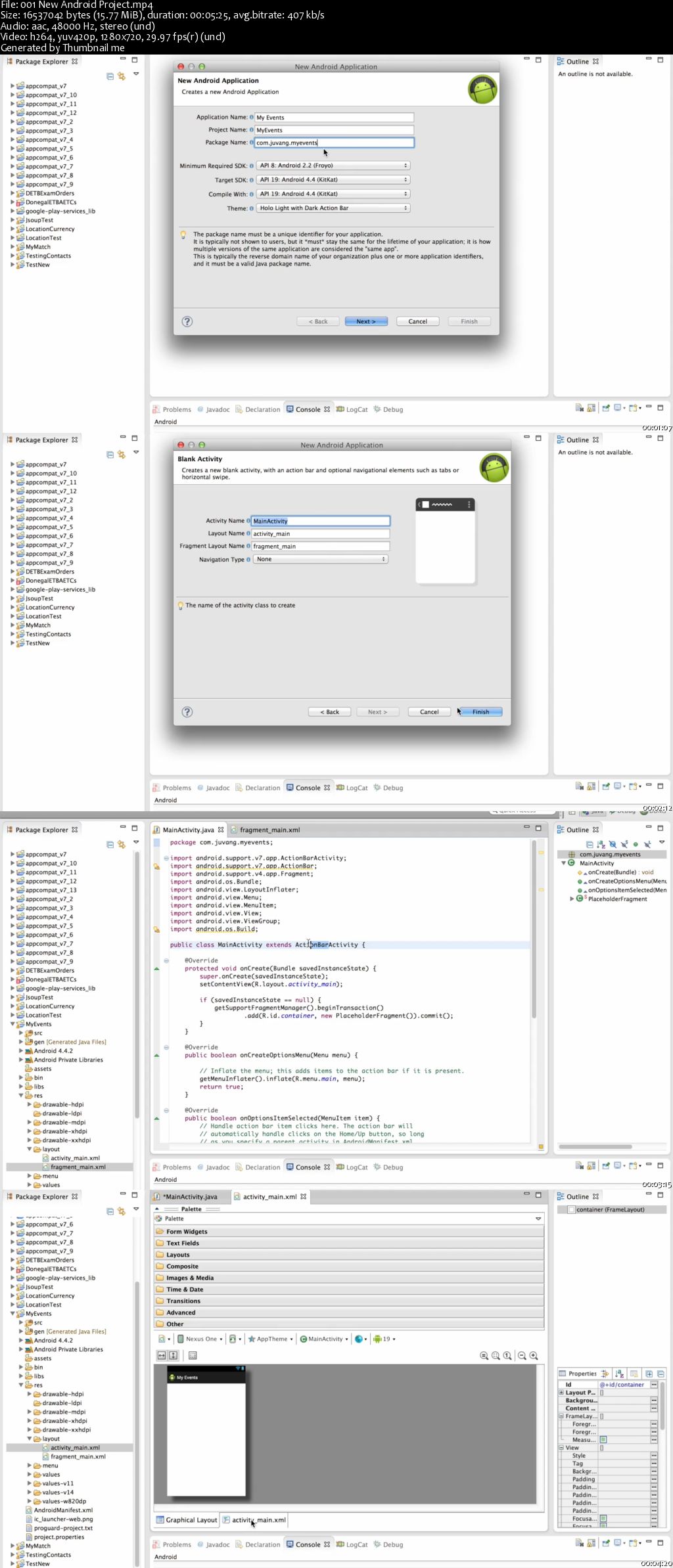This screenshot has height=1568, width=673.
Task: Click info icon next to Application Name
Action: coord(252,117)
